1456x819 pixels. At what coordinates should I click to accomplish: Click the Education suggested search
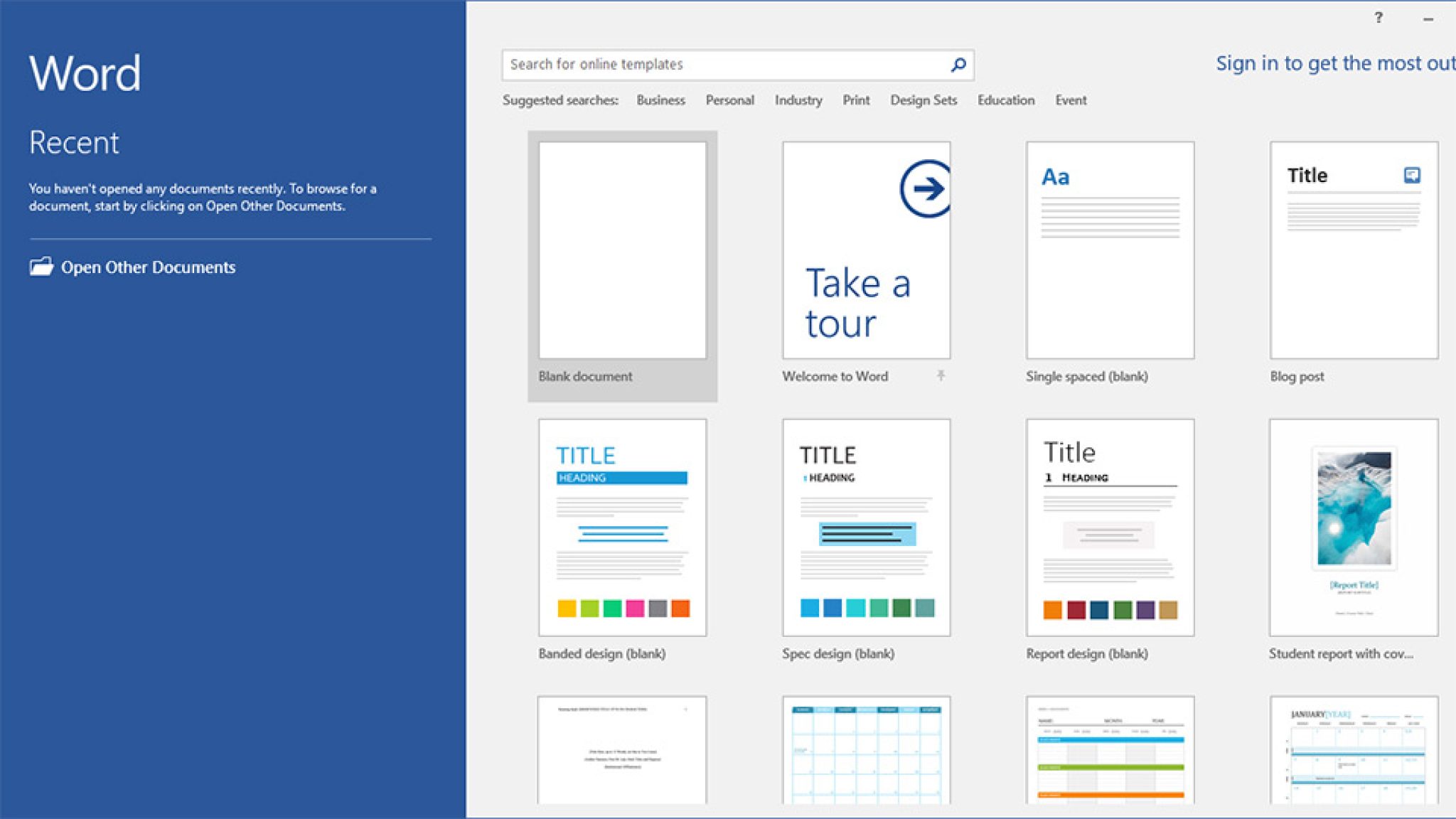click(x=1005, y=100)
